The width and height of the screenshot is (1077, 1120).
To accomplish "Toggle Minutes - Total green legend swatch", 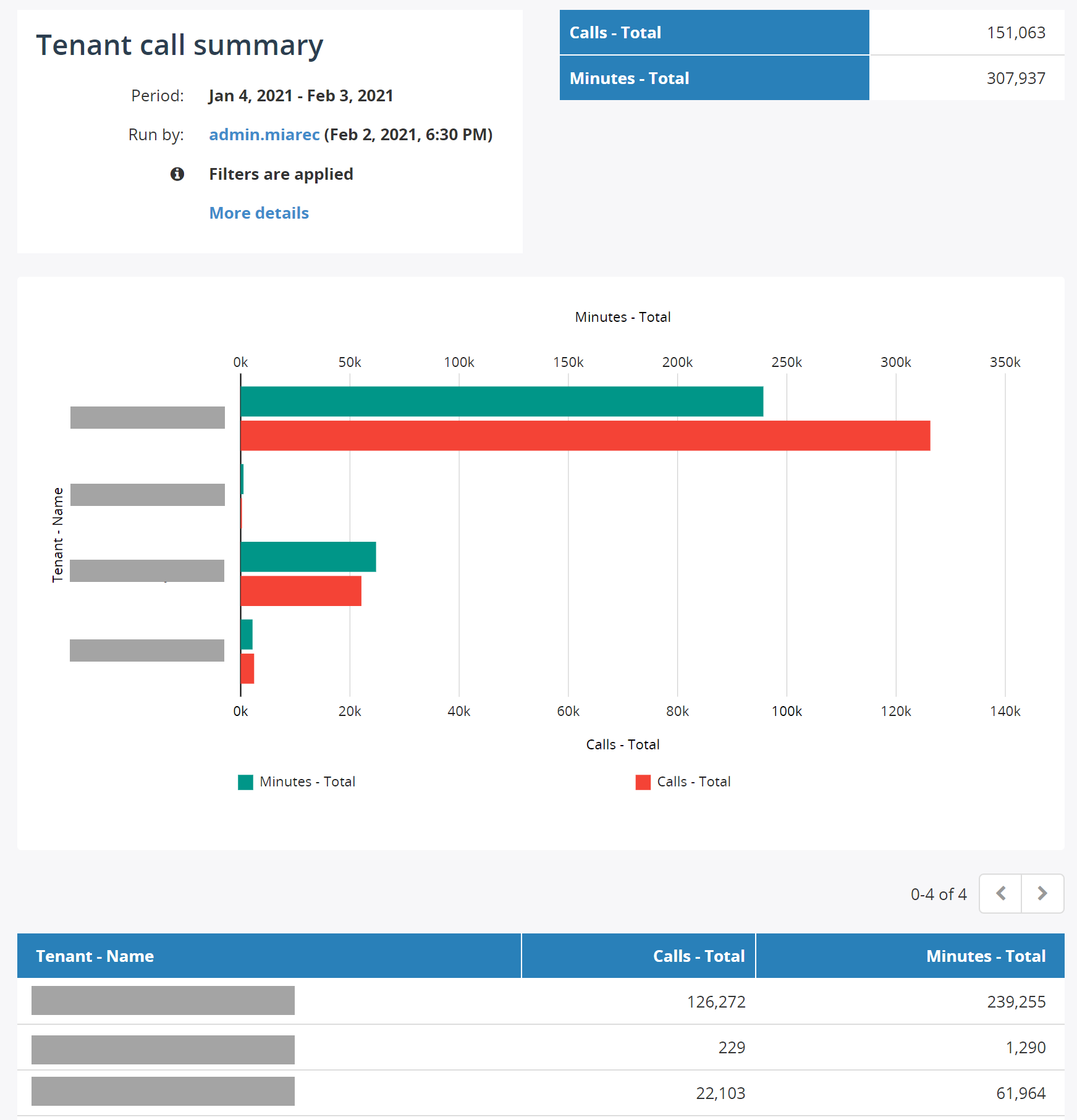I will tap(245, 782).
